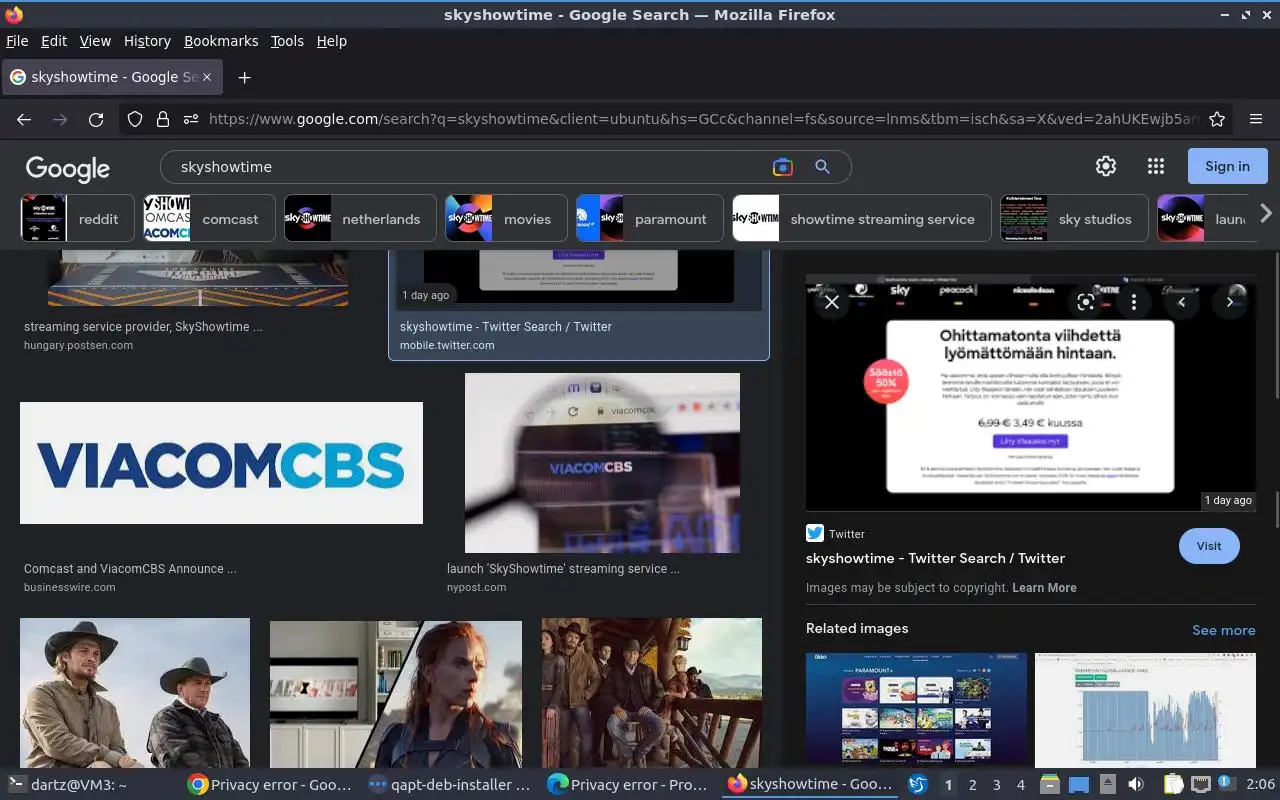Open the Bookmarks menu

(221, 41)
